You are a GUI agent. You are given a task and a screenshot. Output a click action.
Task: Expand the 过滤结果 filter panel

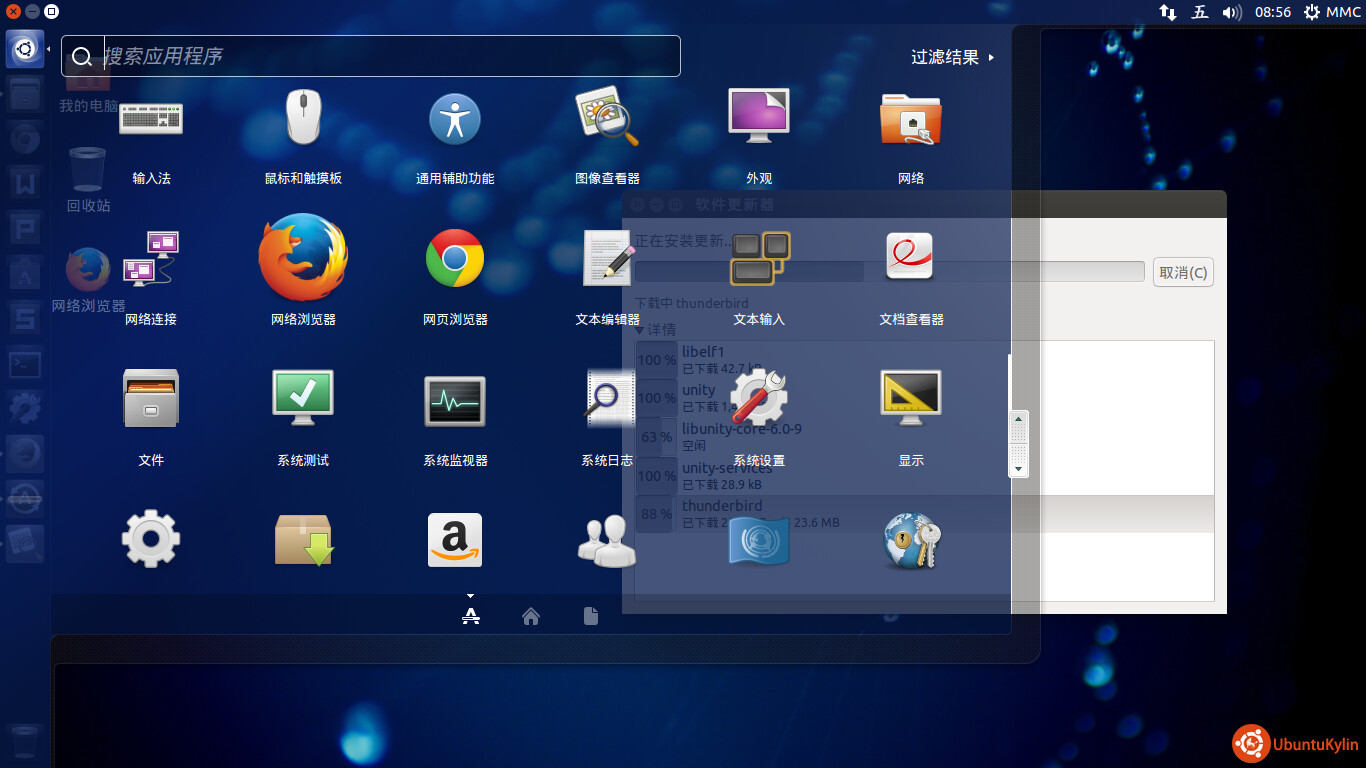[x=952, y=58]
